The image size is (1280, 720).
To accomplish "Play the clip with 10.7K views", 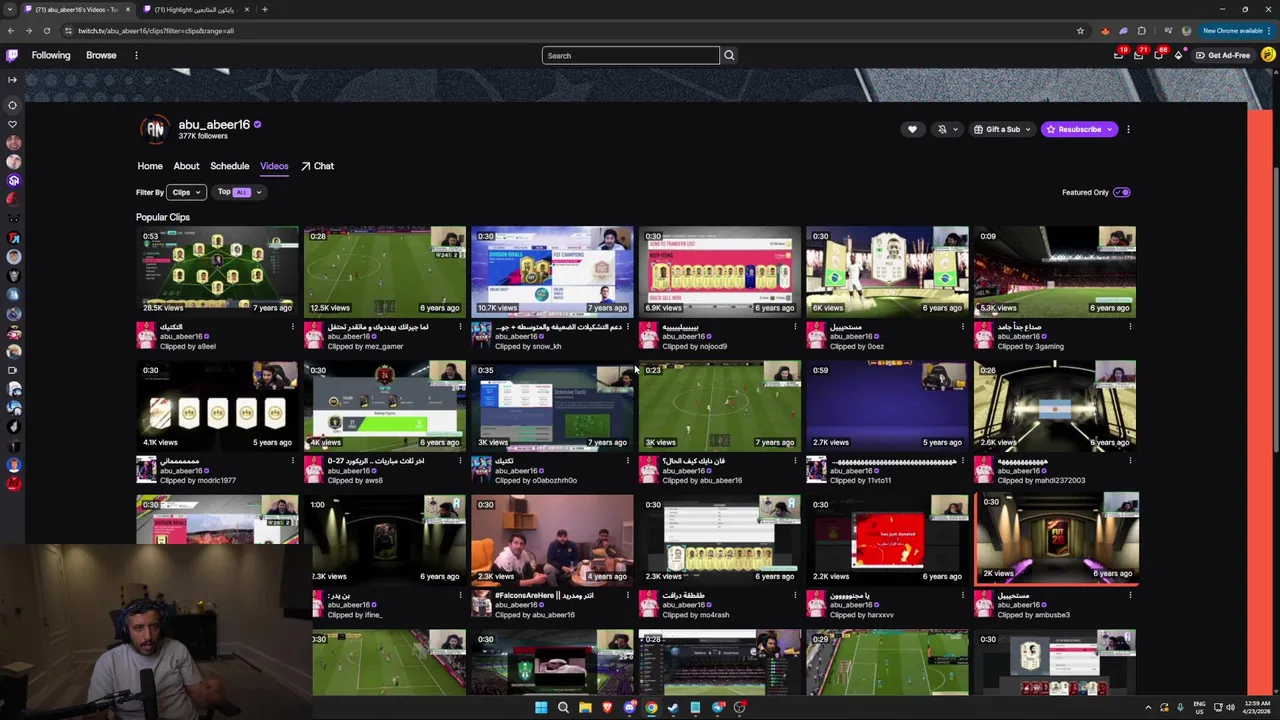I will pyautogui.click(x=552, y=272).
